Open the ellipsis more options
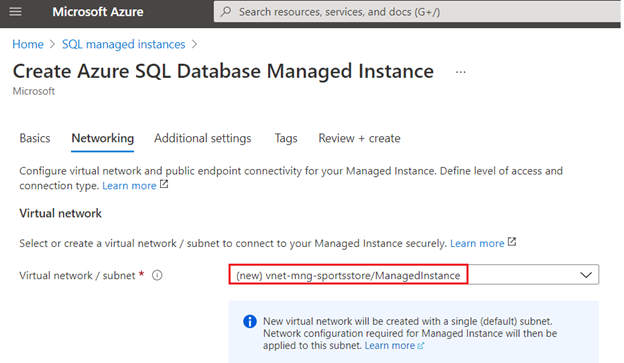The image size is (624, 363). click(x=460, y=72)
